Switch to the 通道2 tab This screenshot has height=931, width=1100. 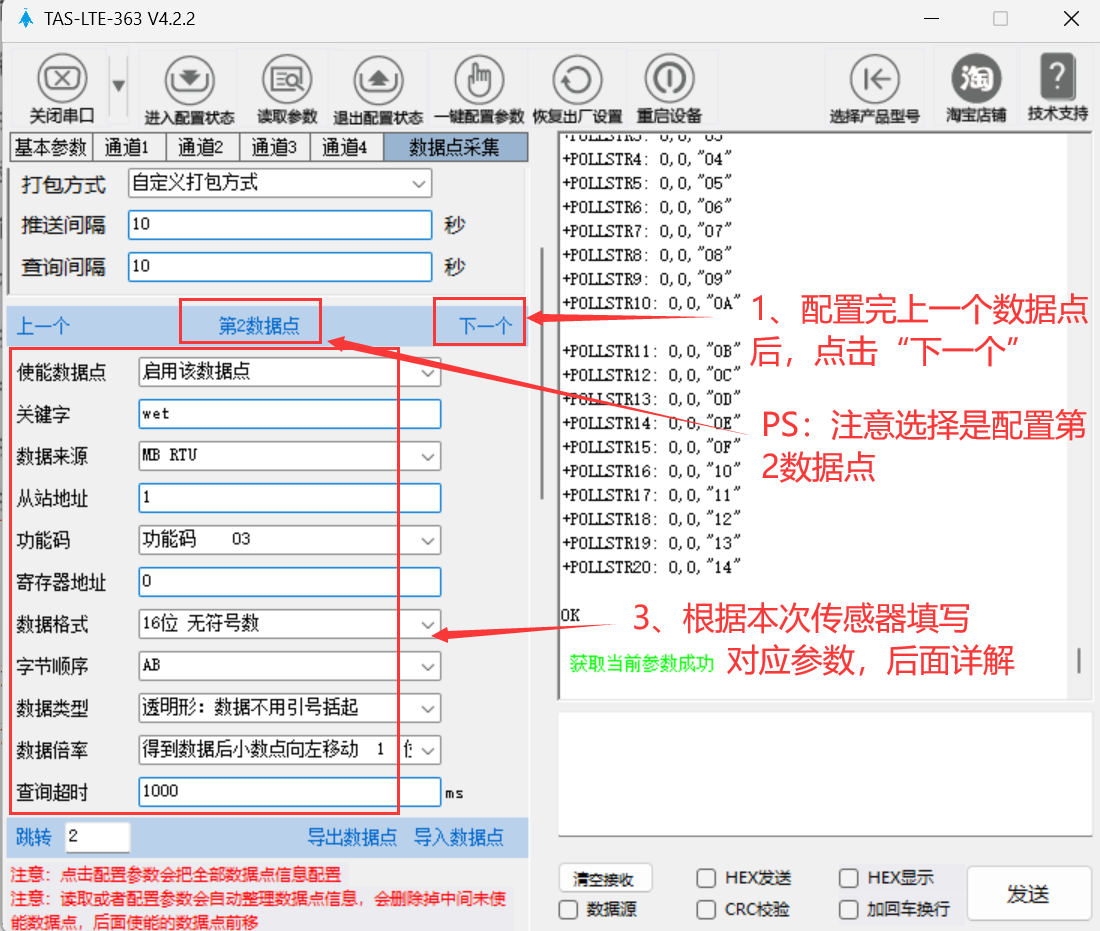[201, 148]
